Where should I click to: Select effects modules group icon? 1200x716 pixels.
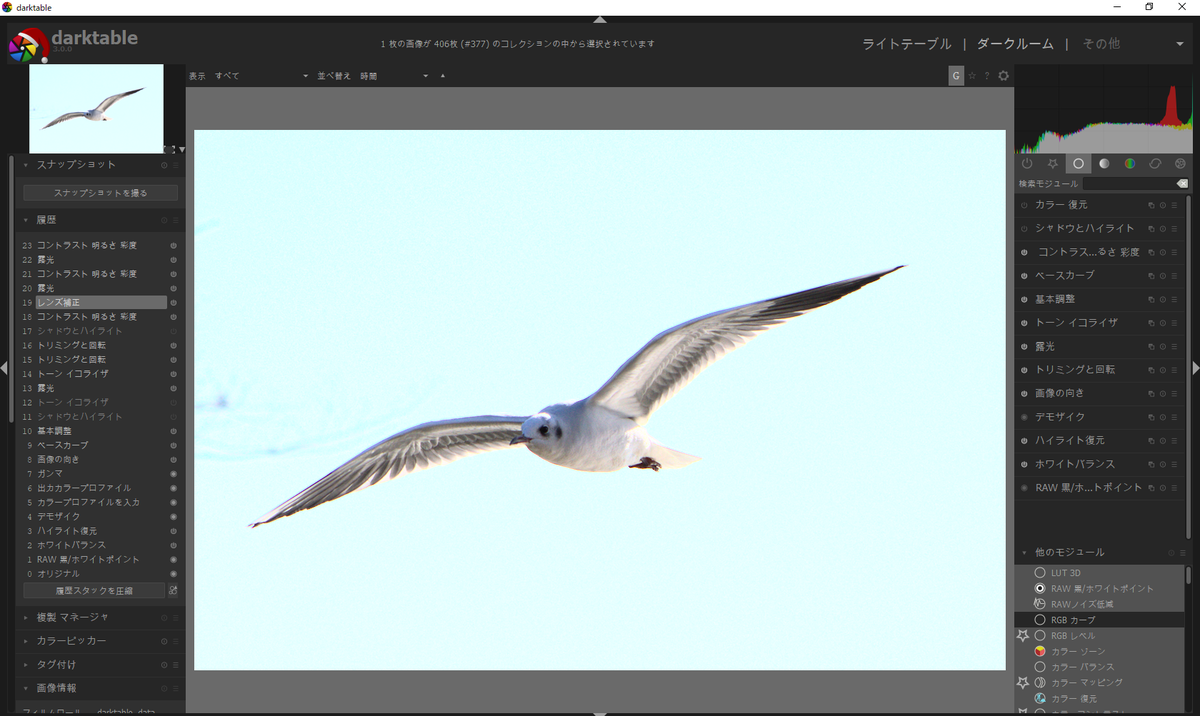[1180, 163]
